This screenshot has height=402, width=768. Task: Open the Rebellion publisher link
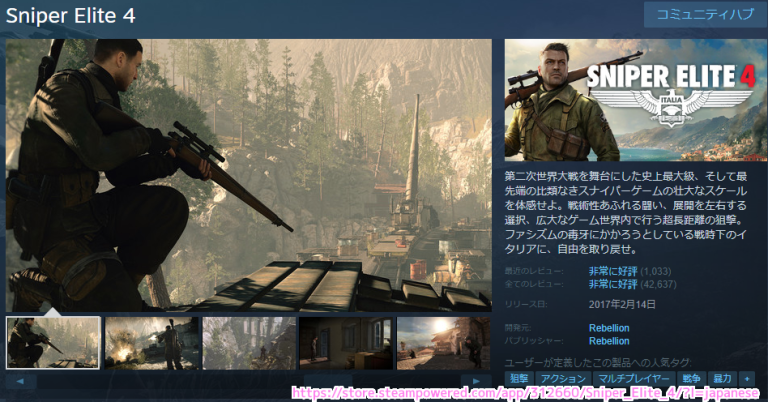tap(609, 341)
